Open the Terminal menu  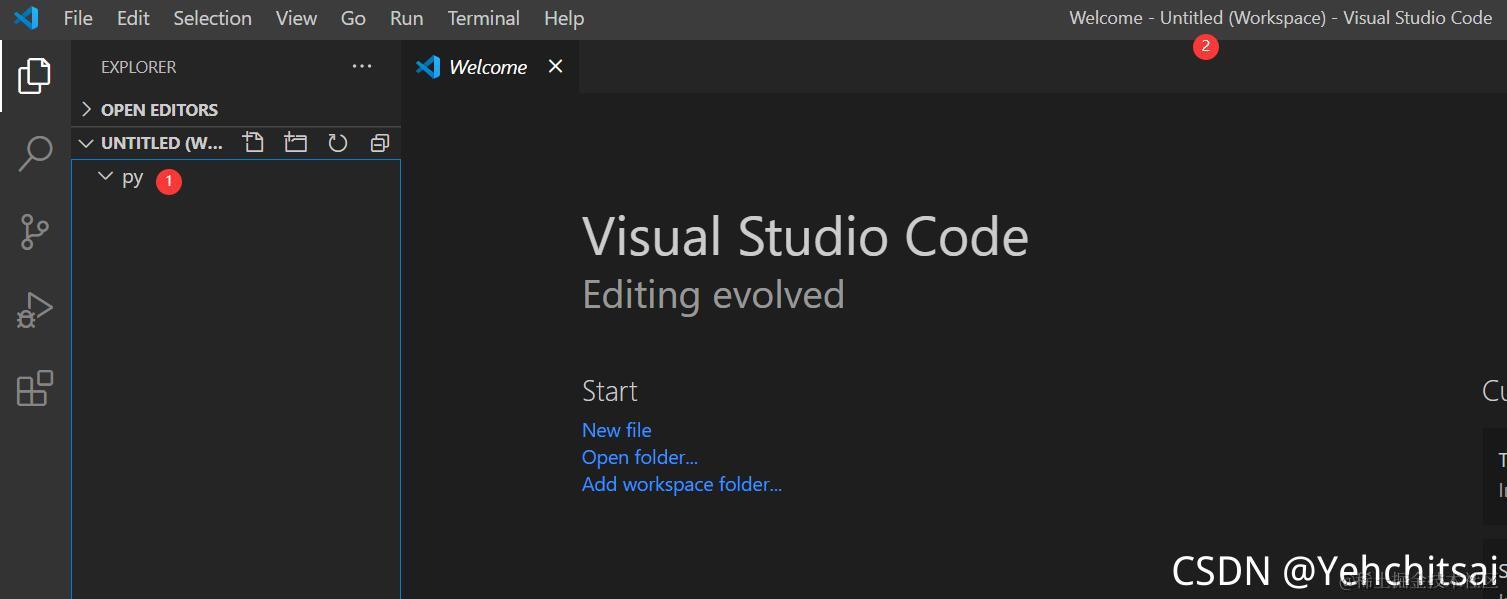[x=484, y=18]
